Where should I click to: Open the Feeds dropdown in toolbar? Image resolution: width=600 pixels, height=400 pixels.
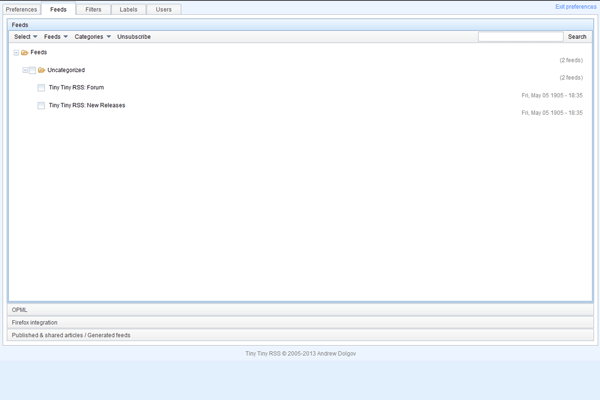click(56, 37)
